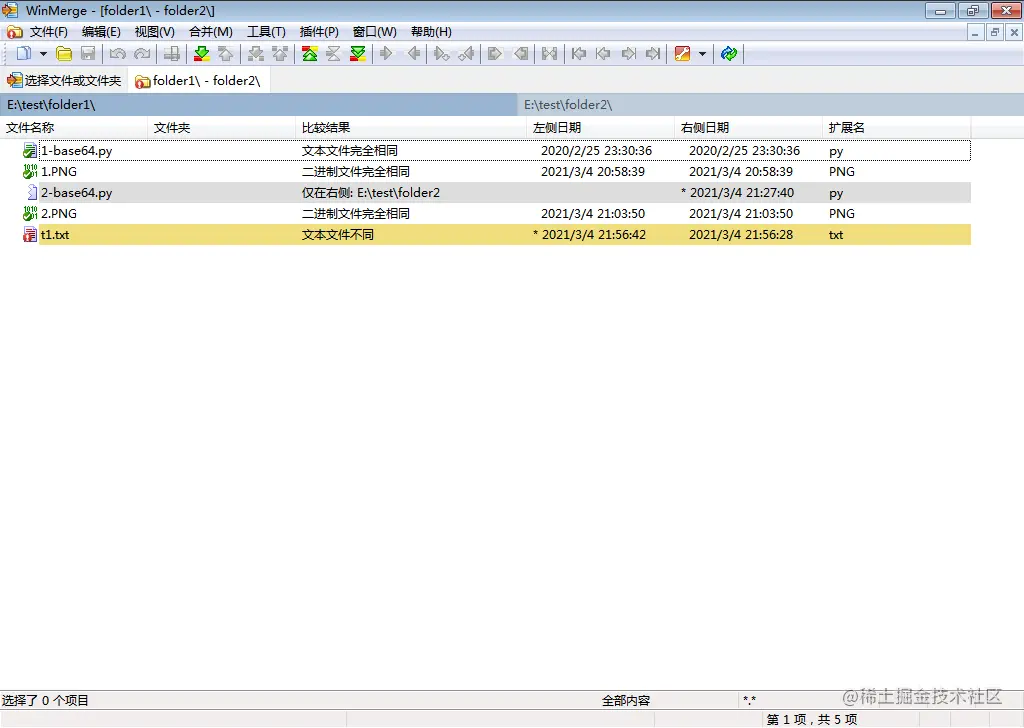Sort by the 扩展名 column header

pos(896,128)
